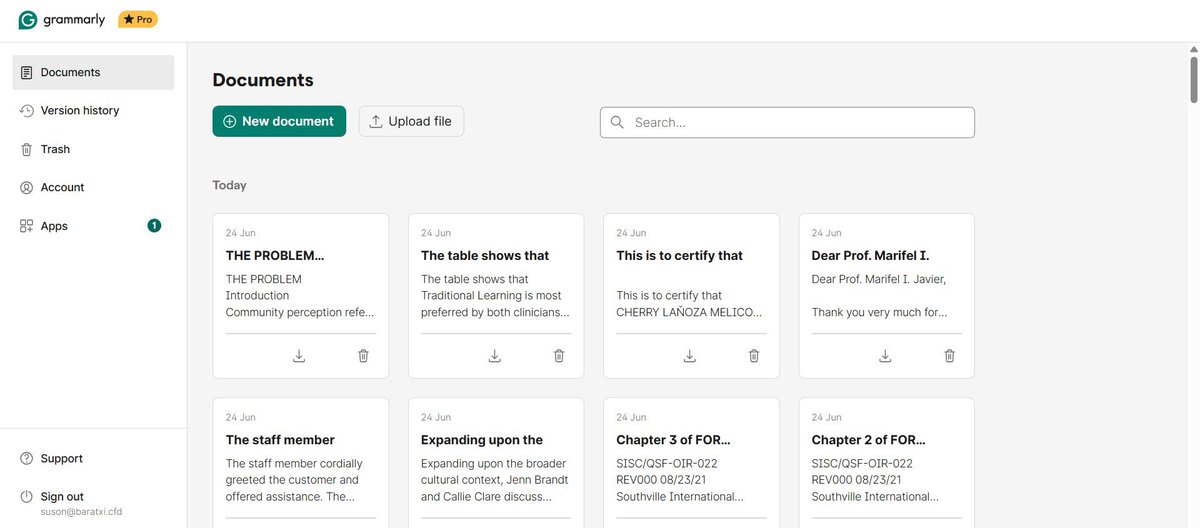Screen dimensions: 1200x528
Task: Open 'This is to certify that' title
Action: [680, 255]
